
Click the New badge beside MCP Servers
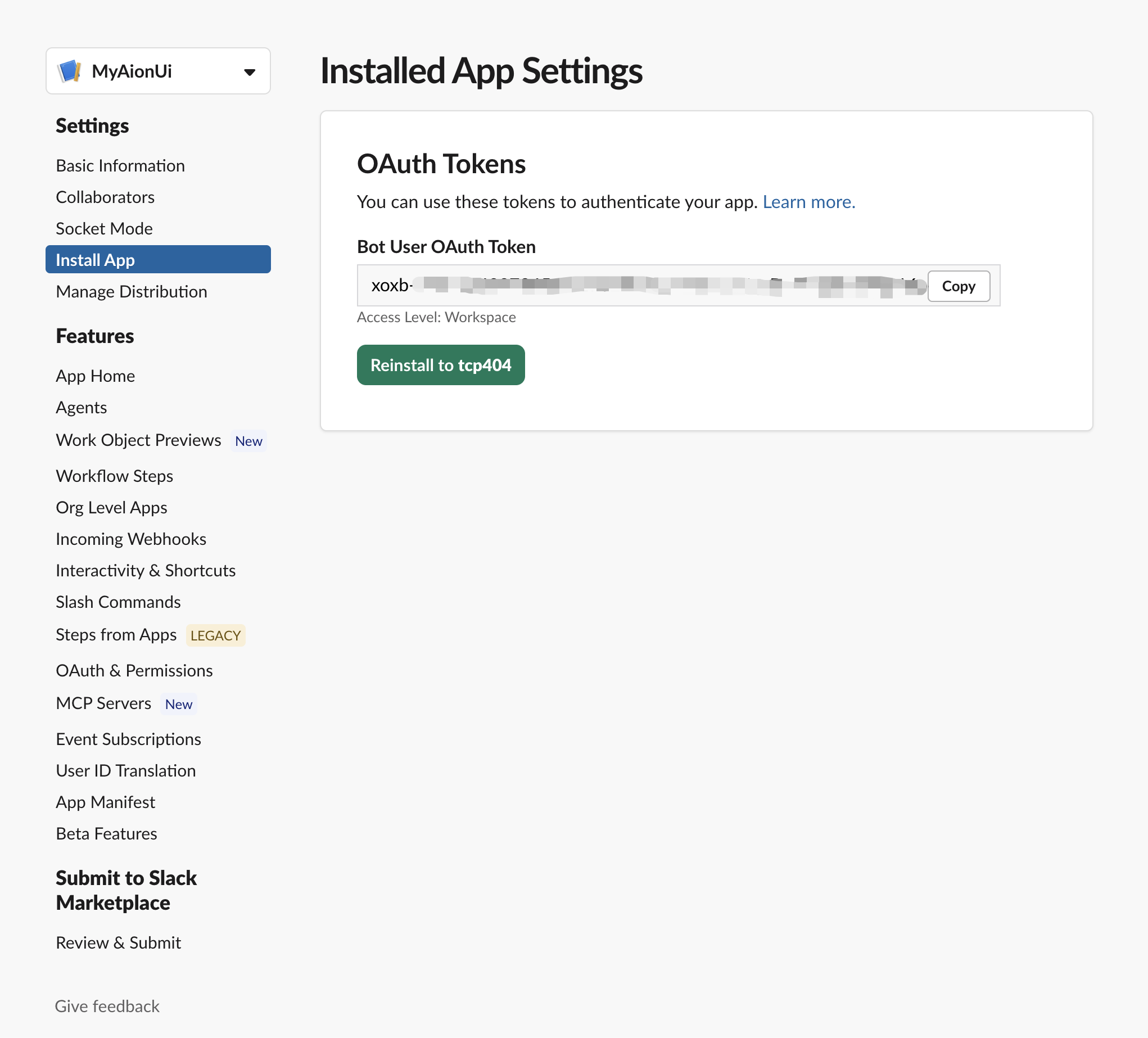click(178, 705)
